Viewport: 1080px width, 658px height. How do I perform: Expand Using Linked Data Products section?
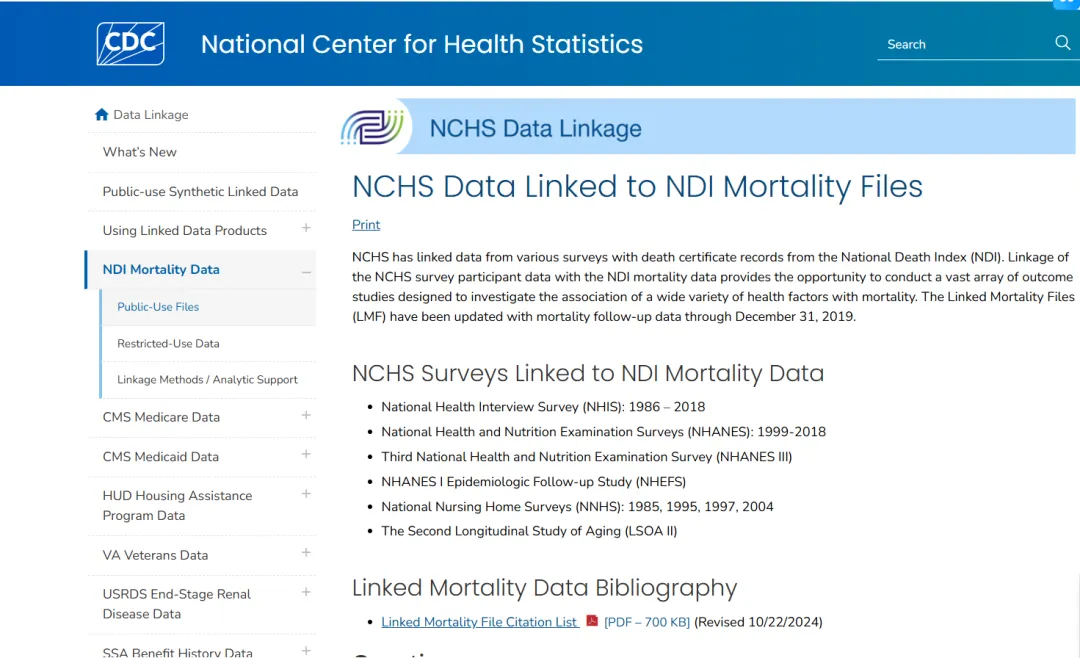tap(306, 228)
